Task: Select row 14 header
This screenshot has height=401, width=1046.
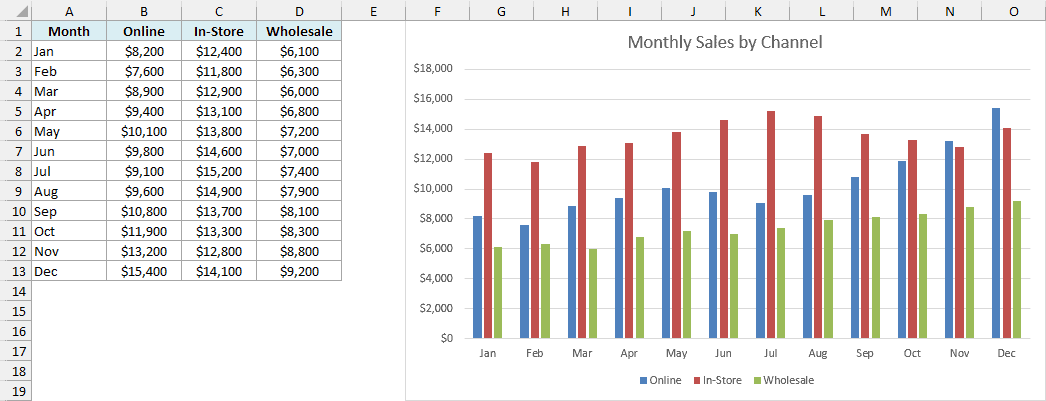Action: [15, 292]
